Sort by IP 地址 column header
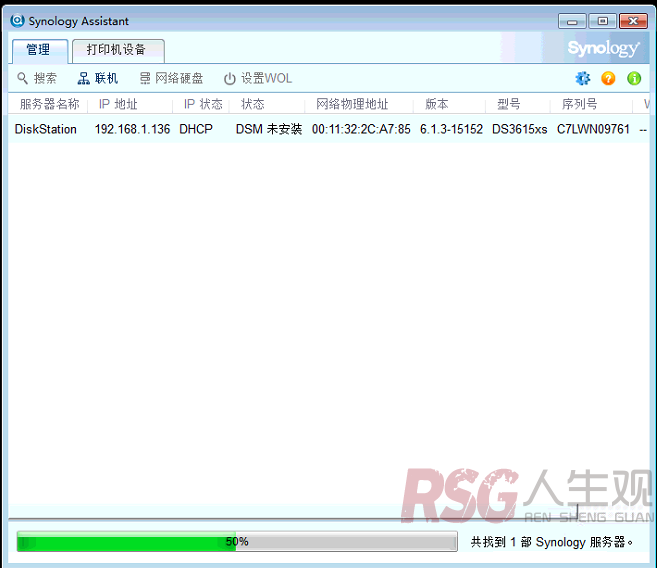The image size is (657, 568). click(118, 104)
